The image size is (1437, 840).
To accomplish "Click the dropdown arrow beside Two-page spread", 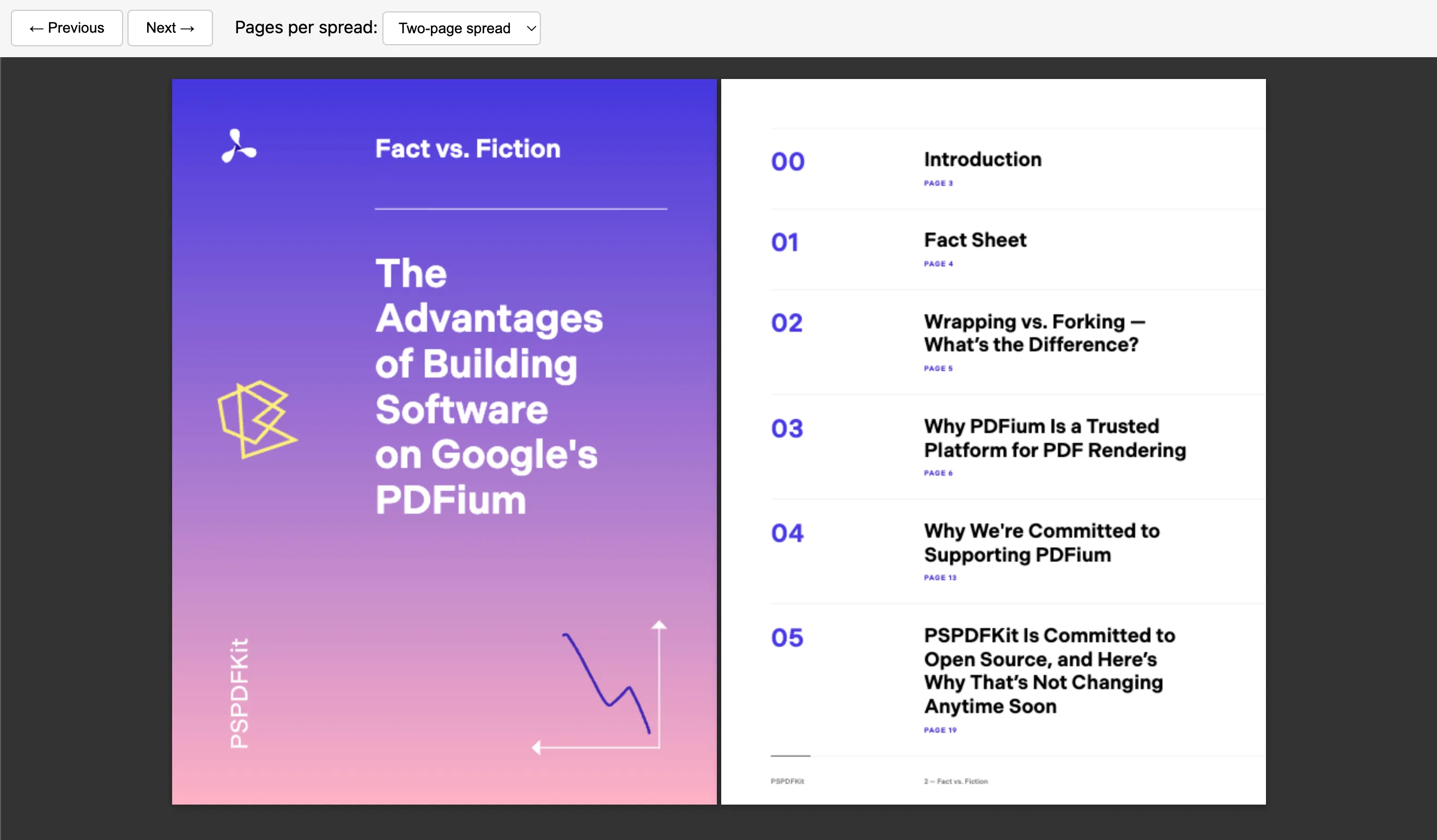I will pyautogui.click(x=531, y=28).
